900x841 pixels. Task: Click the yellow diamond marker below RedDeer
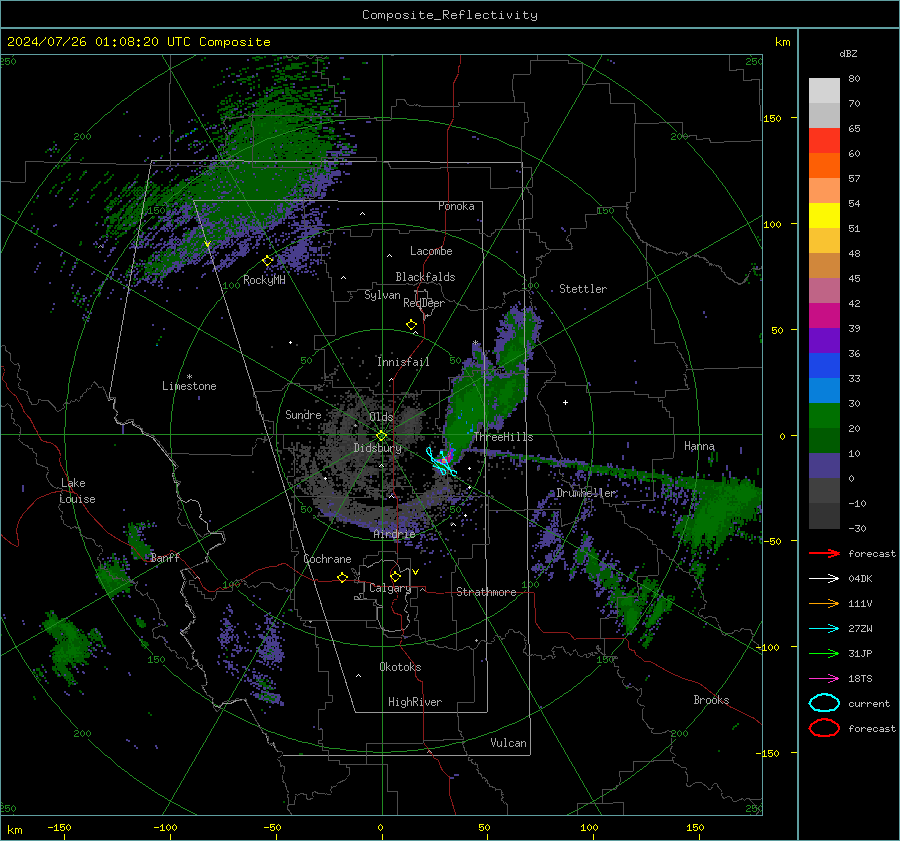point(412,325)
